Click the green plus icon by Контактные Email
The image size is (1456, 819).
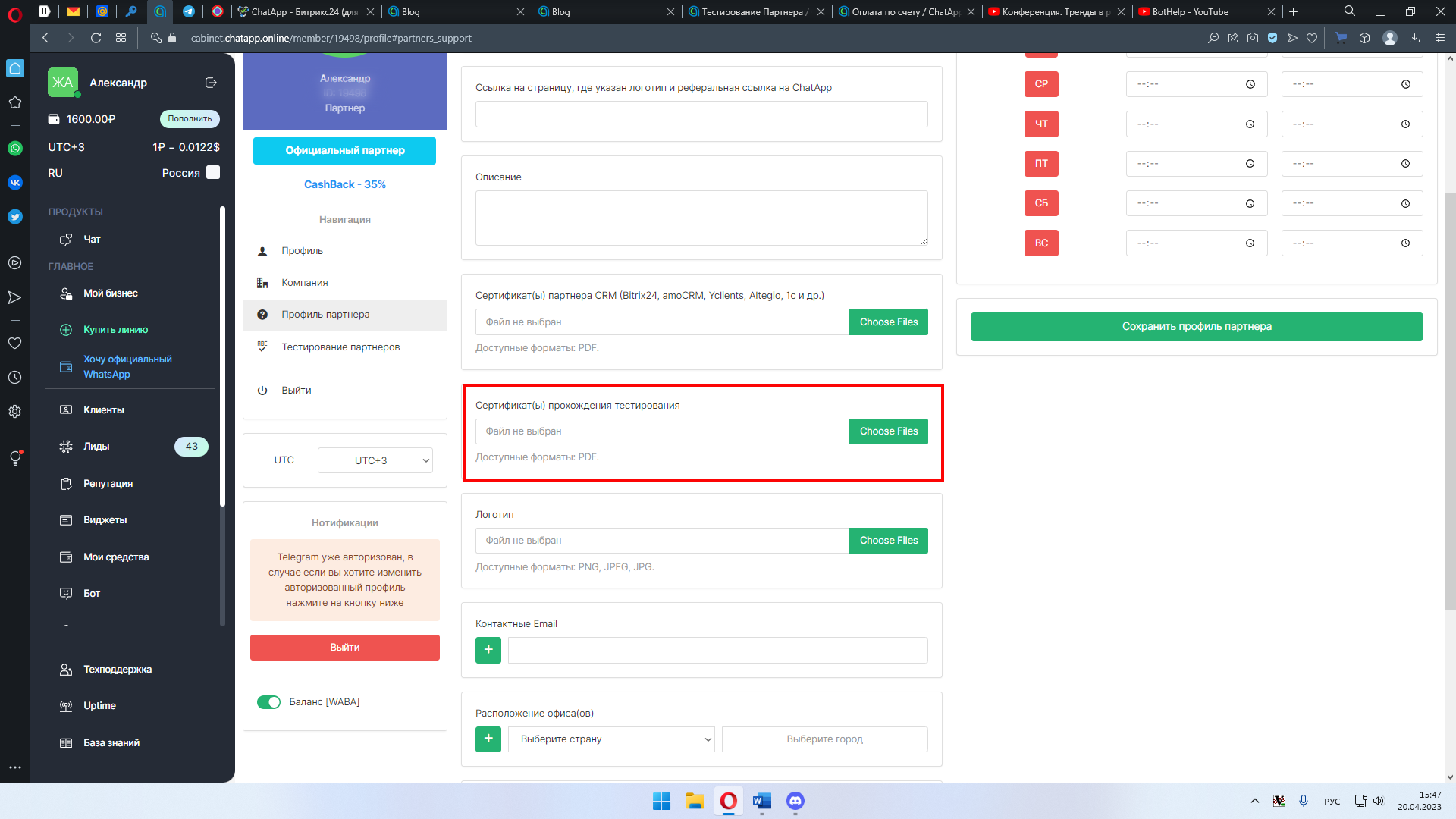click(x=488, y=650)
